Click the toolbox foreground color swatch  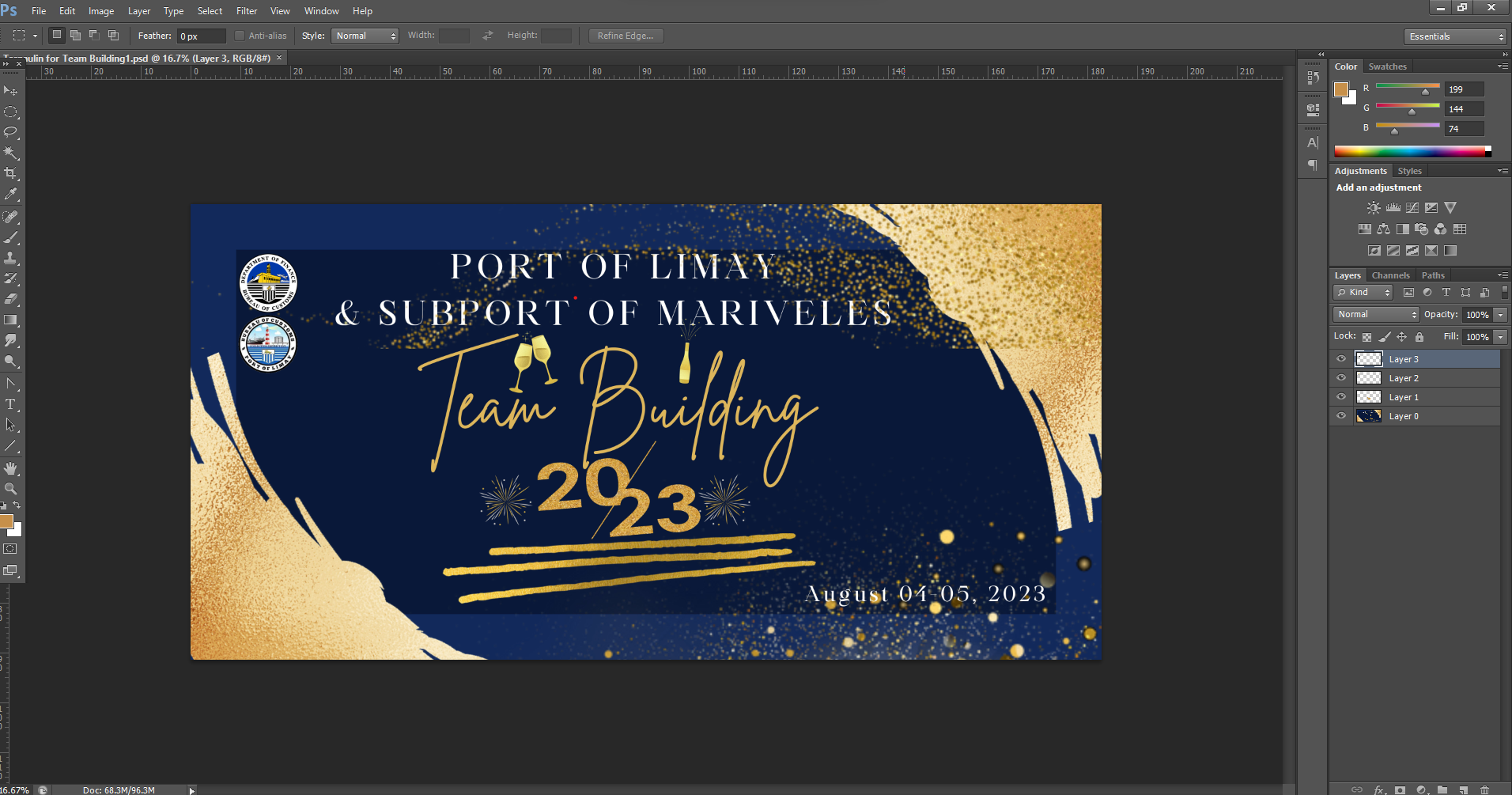tap(6, 521)
